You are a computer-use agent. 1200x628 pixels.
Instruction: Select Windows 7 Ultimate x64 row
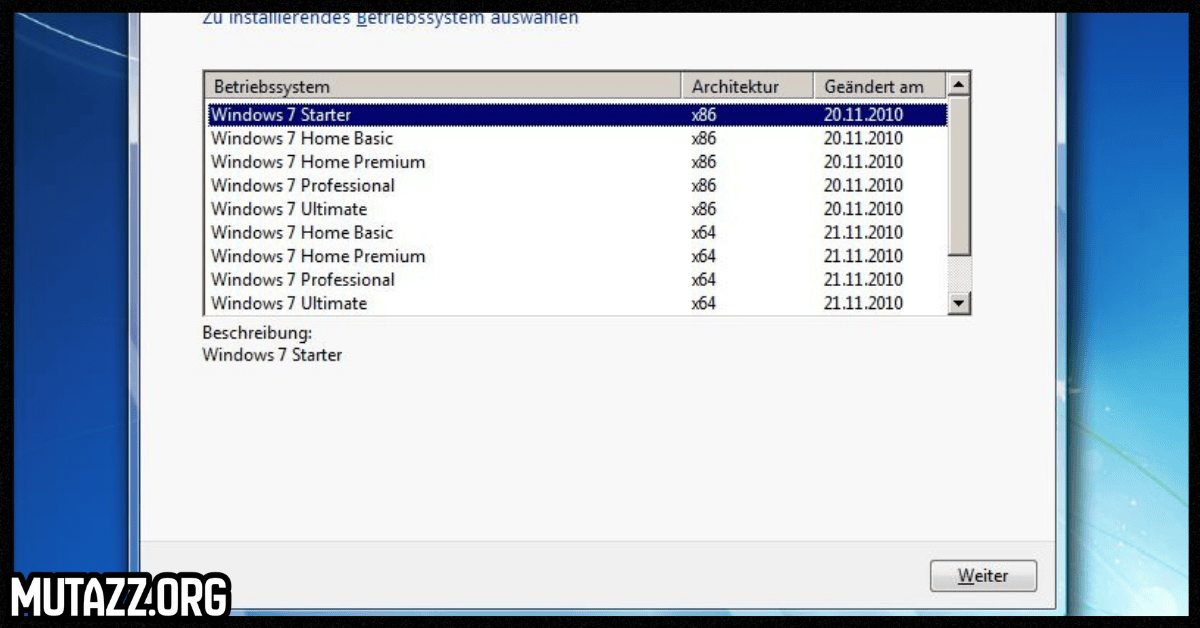[x=289, y=303]
